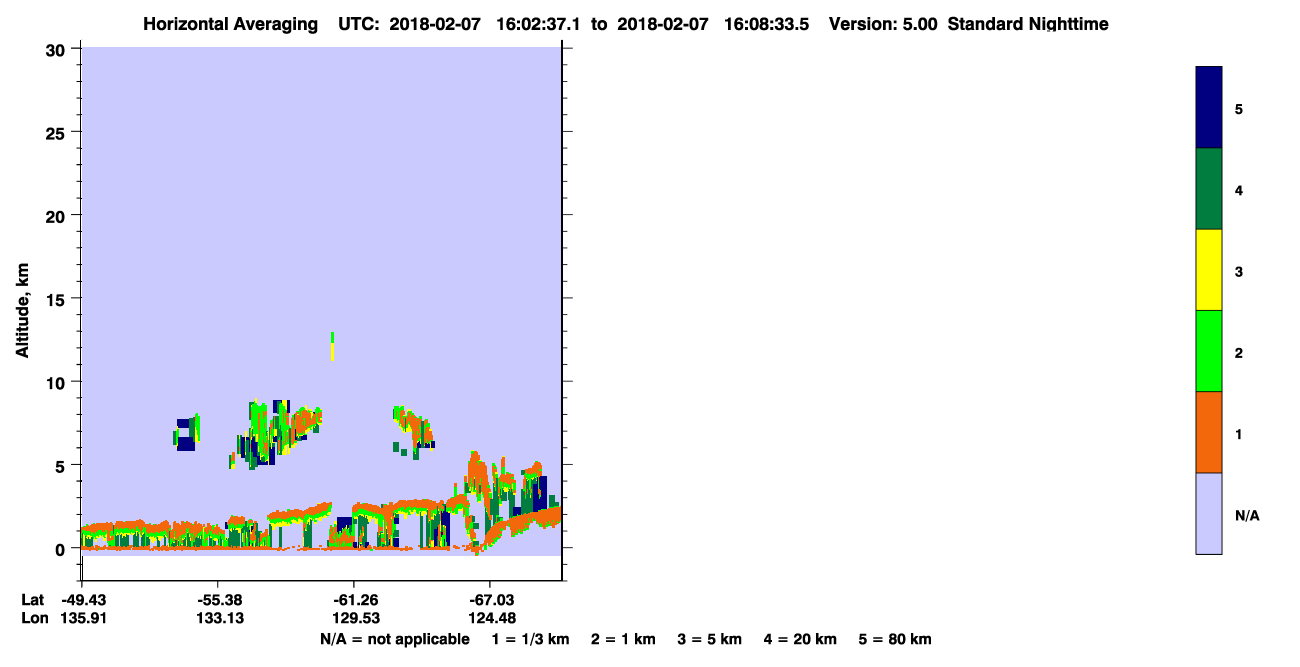The height and width of the screenshot is (667, 1300).
Task: Click the dark blue colorbar segment labeled 5
Action: point(1209,108)
